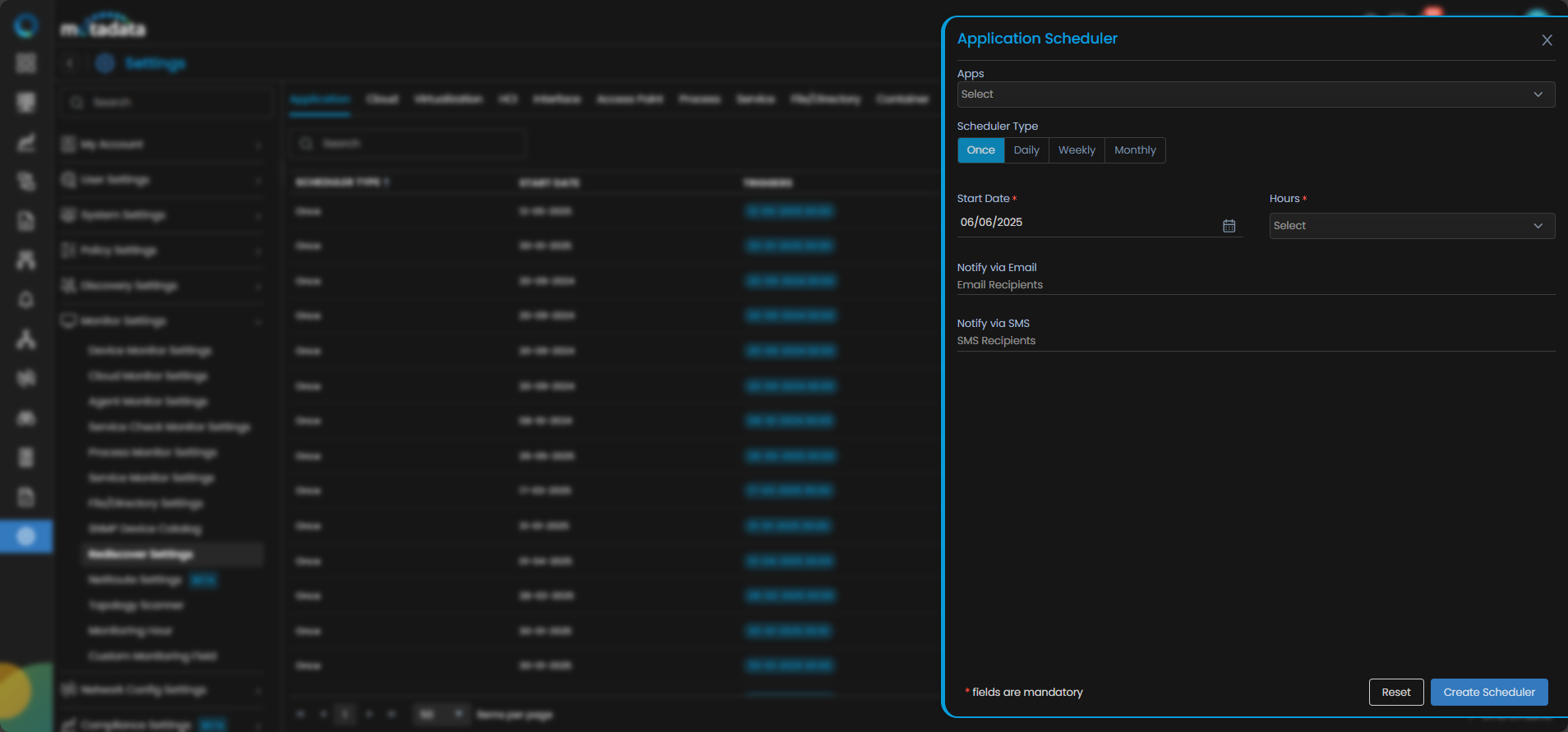Select the Daily scheduler type
This screenshot has width=1568, height=732.
click(1026, 150)
